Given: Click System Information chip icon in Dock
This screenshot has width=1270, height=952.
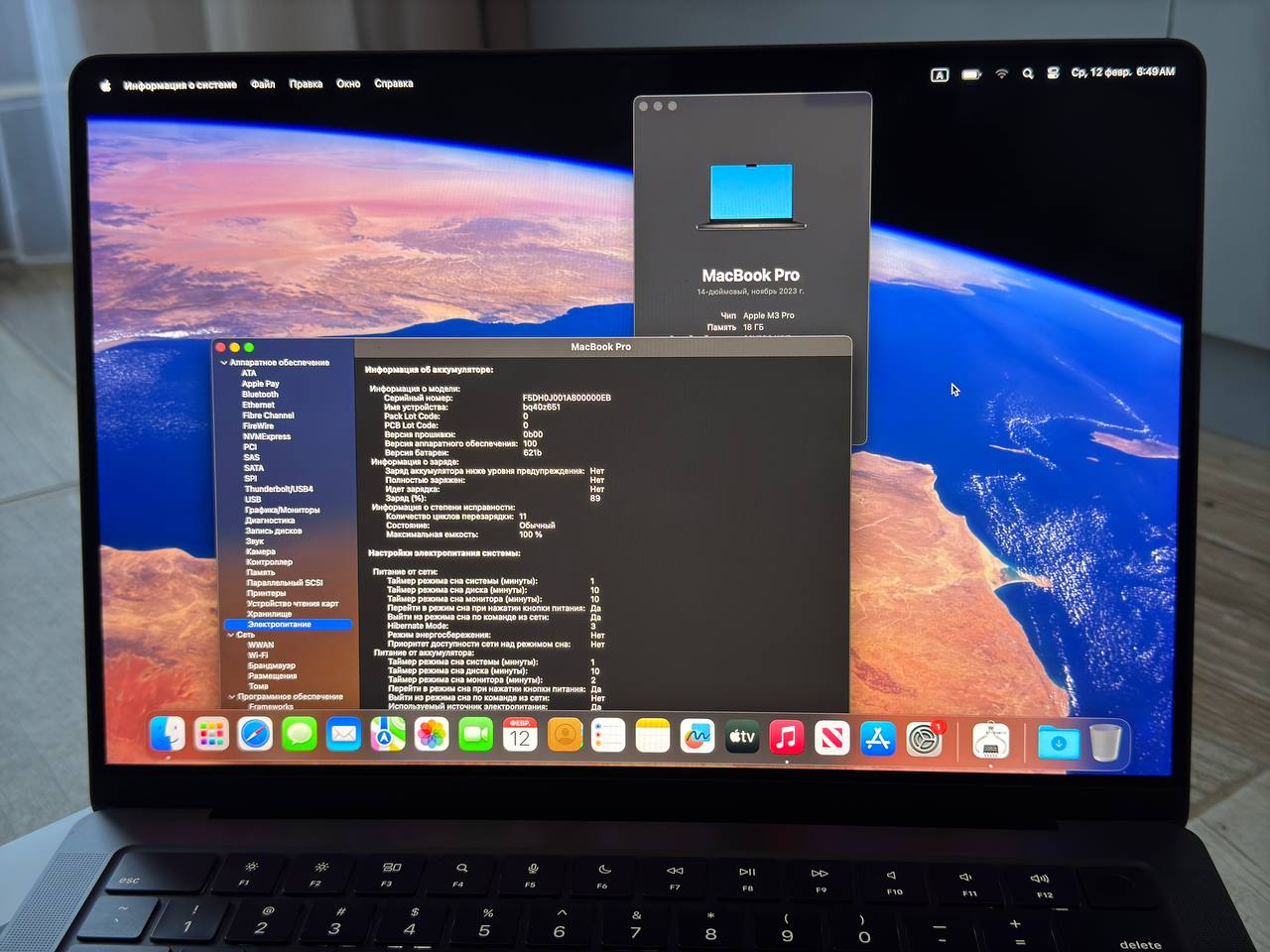Looking at the screenshot, I should [990, 741].
